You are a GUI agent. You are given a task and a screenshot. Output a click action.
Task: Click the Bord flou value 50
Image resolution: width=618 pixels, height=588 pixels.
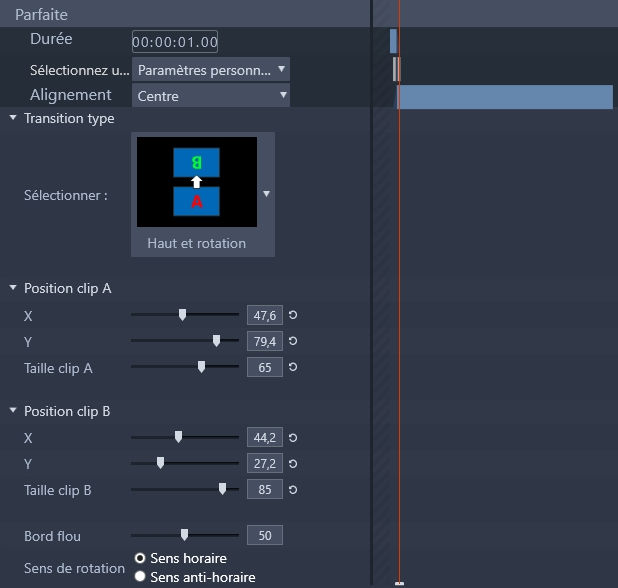(265, 535)
